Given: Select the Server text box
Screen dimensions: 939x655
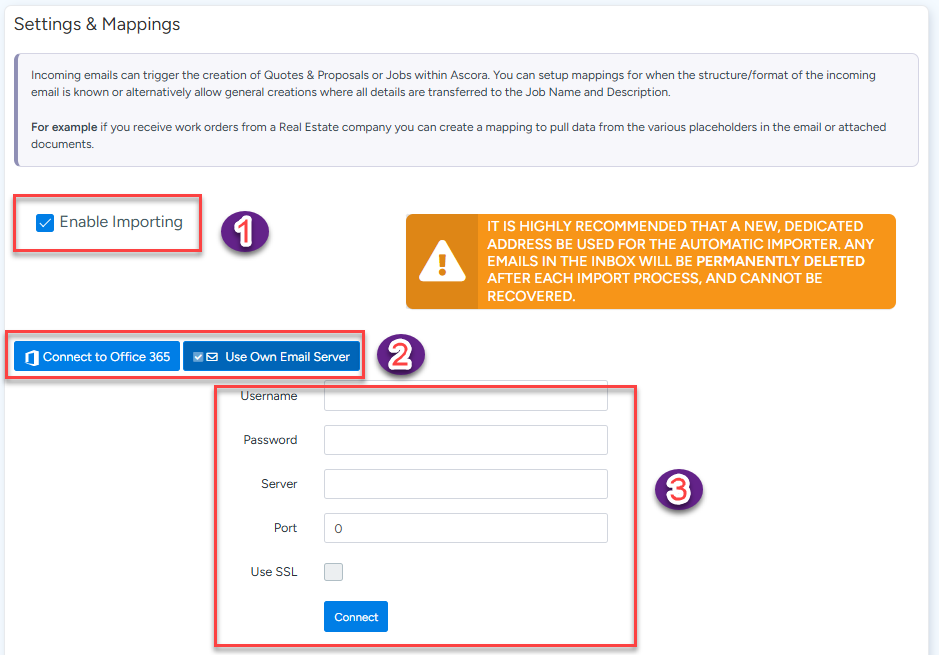Looking at the screenshot, I should coord(465,484).
